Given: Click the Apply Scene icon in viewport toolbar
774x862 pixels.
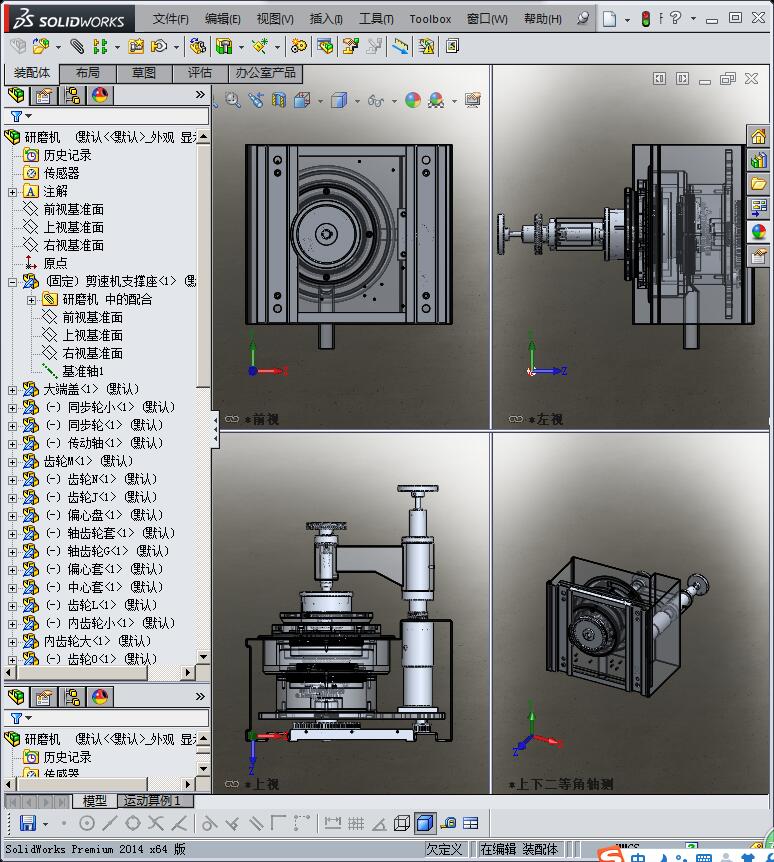Looking at the screenshot, I should tap(436, 100).
